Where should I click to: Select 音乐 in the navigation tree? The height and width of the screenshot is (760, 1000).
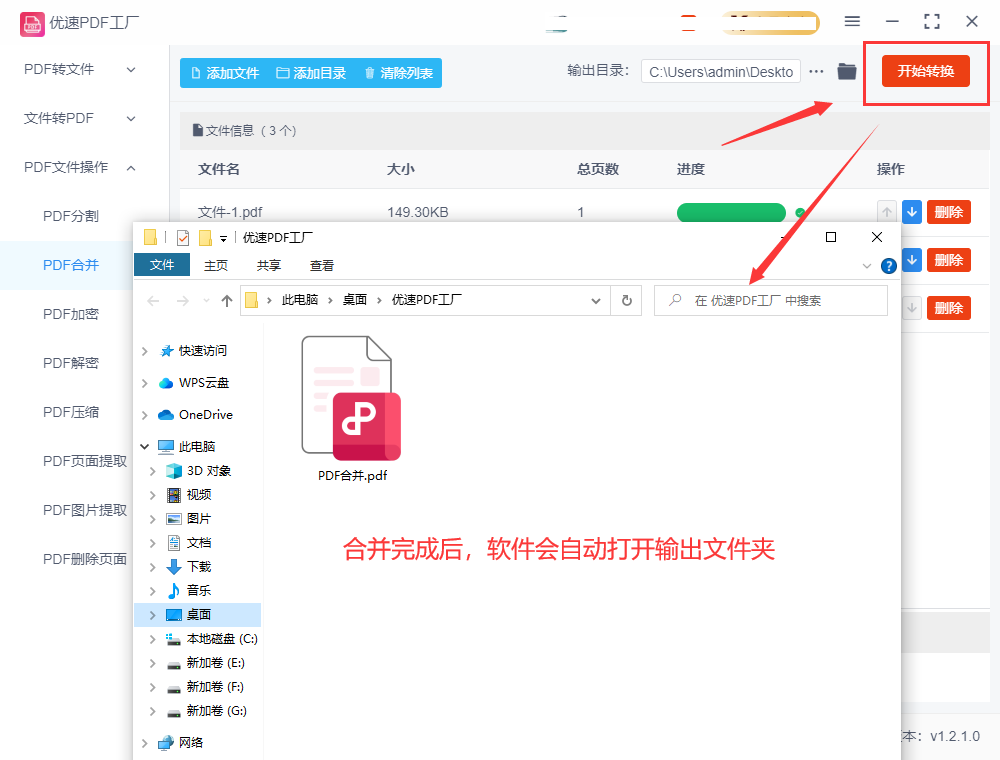coord(198,590)
